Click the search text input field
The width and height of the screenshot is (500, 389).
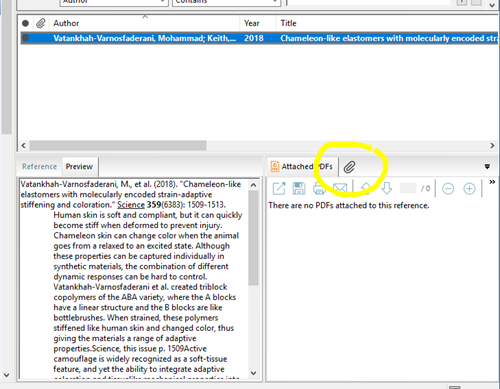coord(369,2)
